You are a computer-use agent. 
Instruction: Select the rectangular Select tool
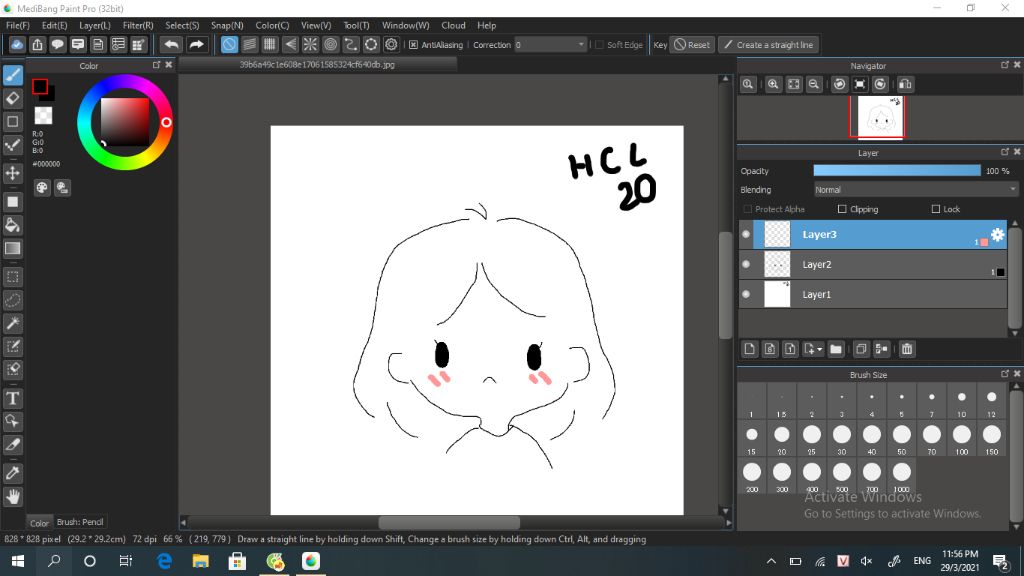click(x=12, y=277)
